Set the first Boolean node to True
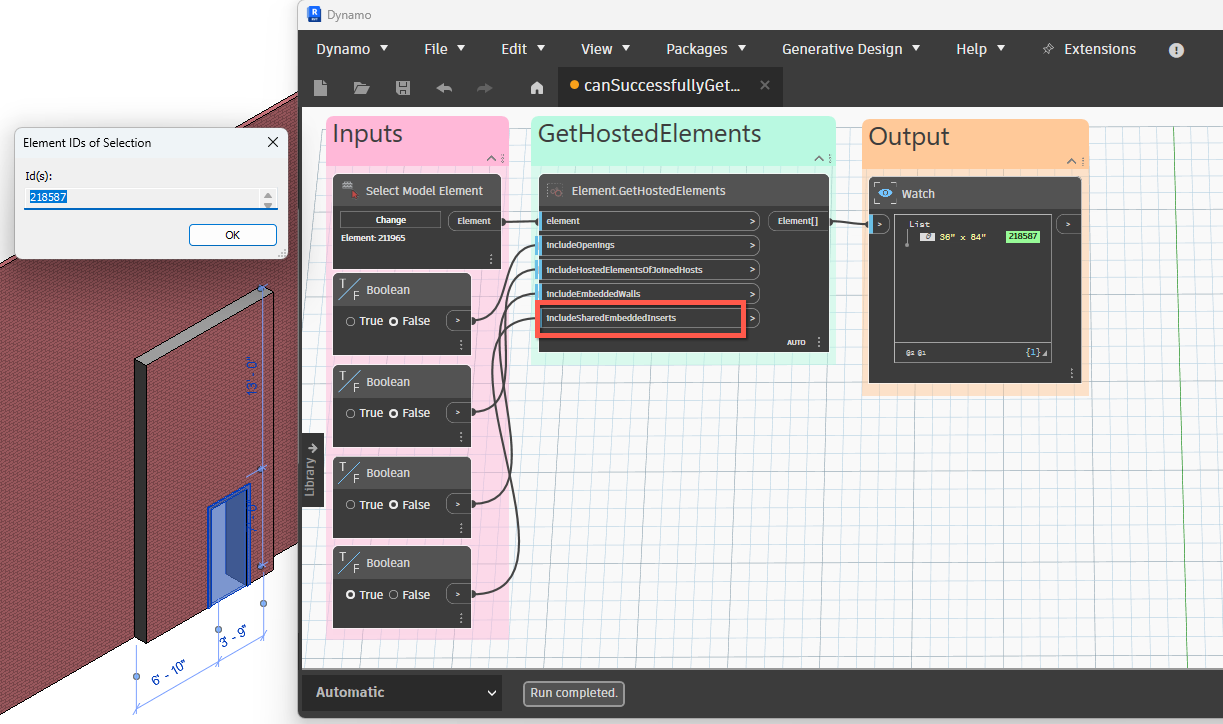The image size is (1223, 724). tap(351, 321)
